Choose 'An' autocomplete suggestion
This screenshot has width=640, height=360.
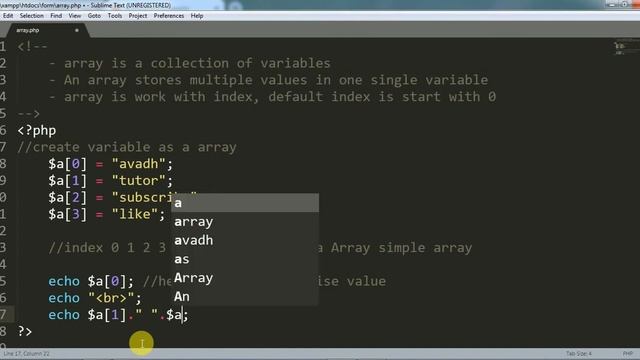pyautogui.click(x=245, y=297)
